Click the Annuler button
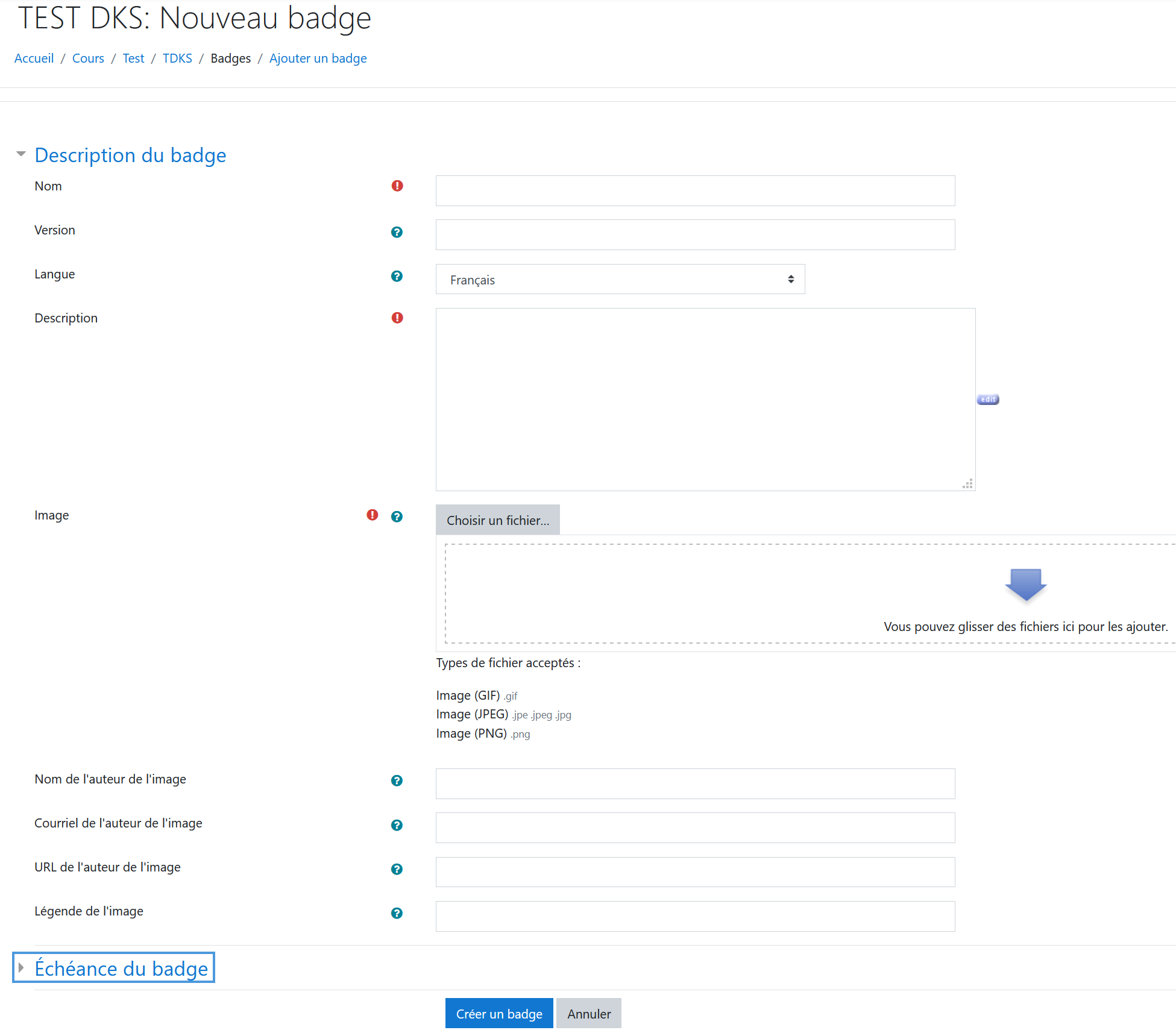The height and width of the screenshot is (1036, 1176). (589, 1014)
